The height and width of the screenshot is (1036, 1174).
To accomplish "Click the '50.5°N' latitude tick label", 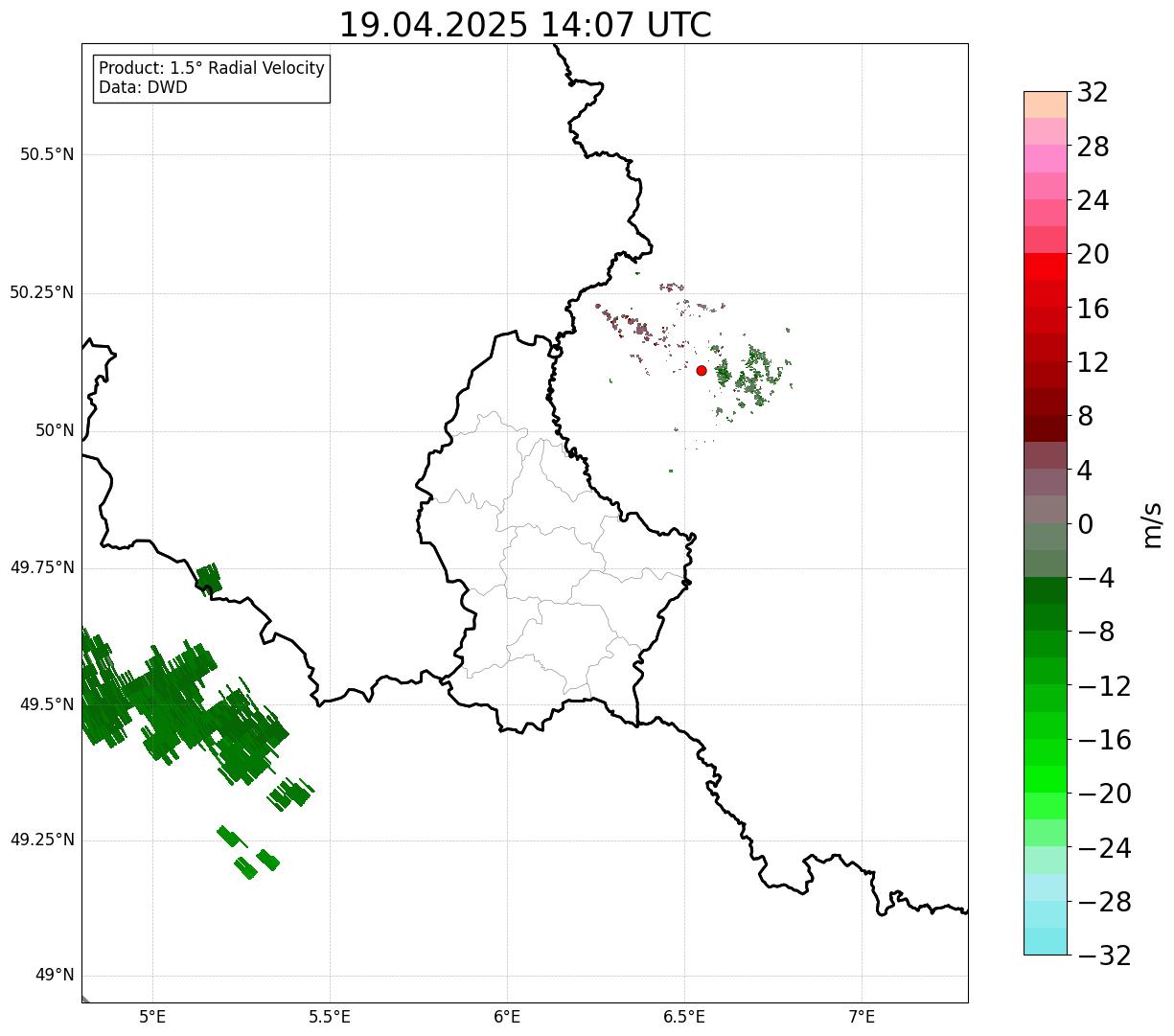I will coord(47,154).
